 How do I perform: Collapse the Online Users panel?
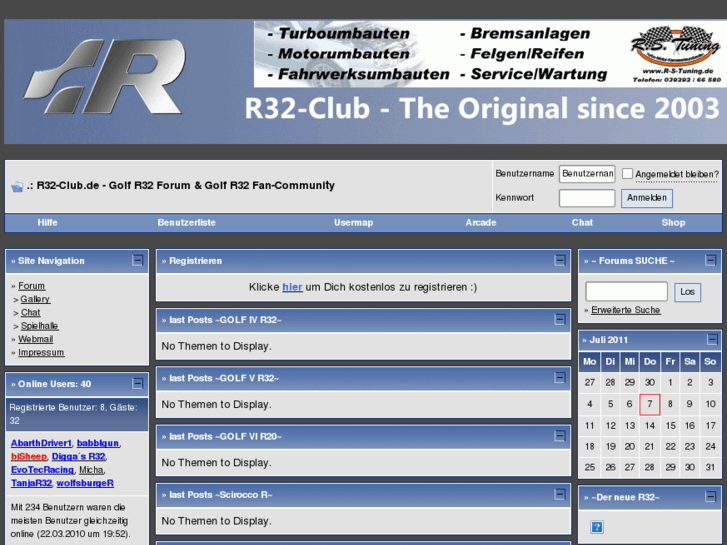pos(137,383)
